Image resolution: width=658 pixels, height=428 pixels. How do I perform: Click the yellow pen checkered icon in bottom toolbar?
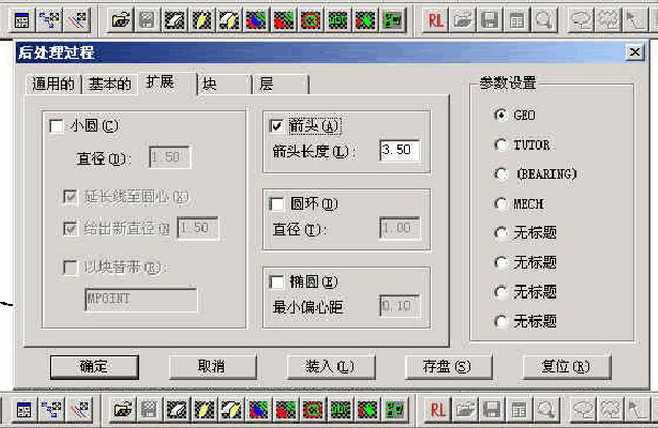pos(204,409)
